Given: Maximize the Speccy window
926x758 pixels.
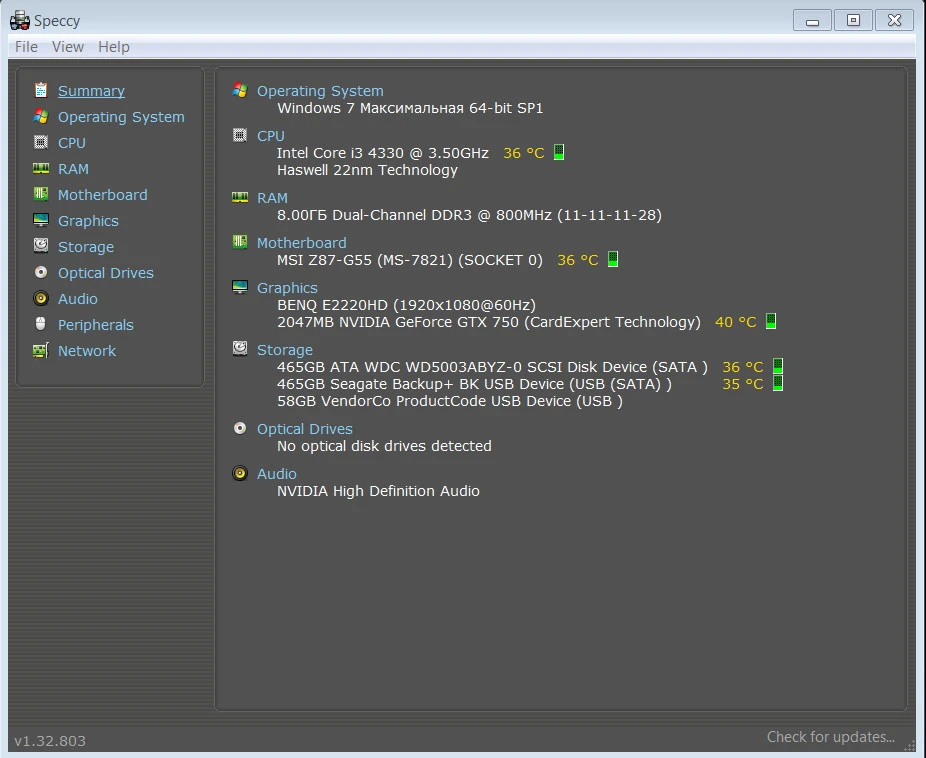Looking at the screenshot, I should [x=853, y=20].
